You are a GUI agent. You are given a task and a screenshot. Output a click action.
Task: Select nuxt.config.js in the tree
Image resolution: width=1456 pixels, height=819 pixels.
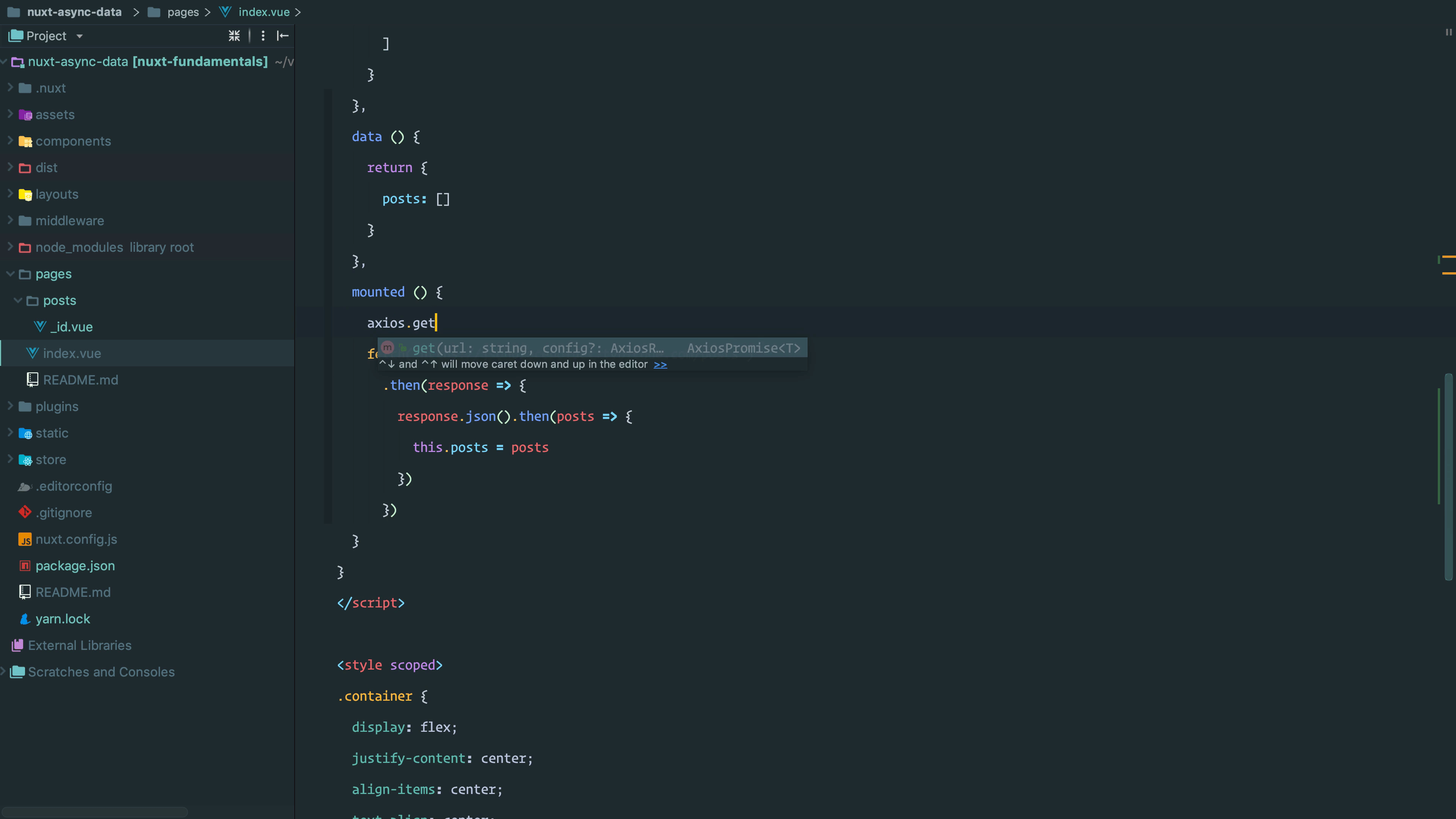76,540
